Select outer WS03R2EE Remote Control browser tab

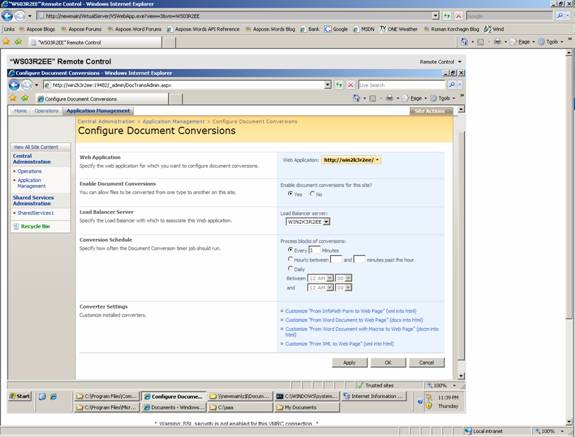[x=95, y=42]
